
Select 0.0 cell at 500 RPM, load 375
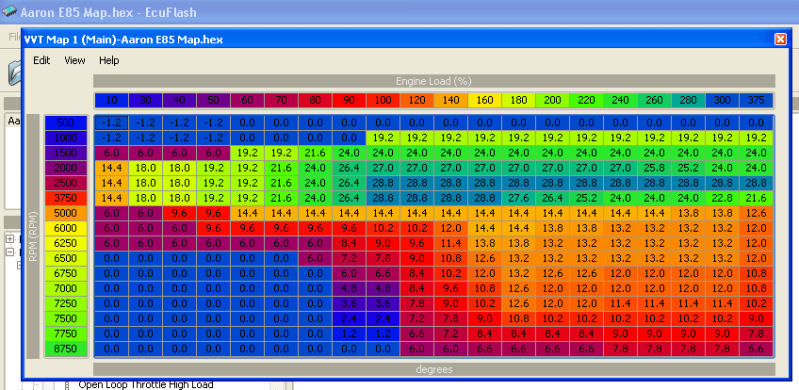point(756,123)
